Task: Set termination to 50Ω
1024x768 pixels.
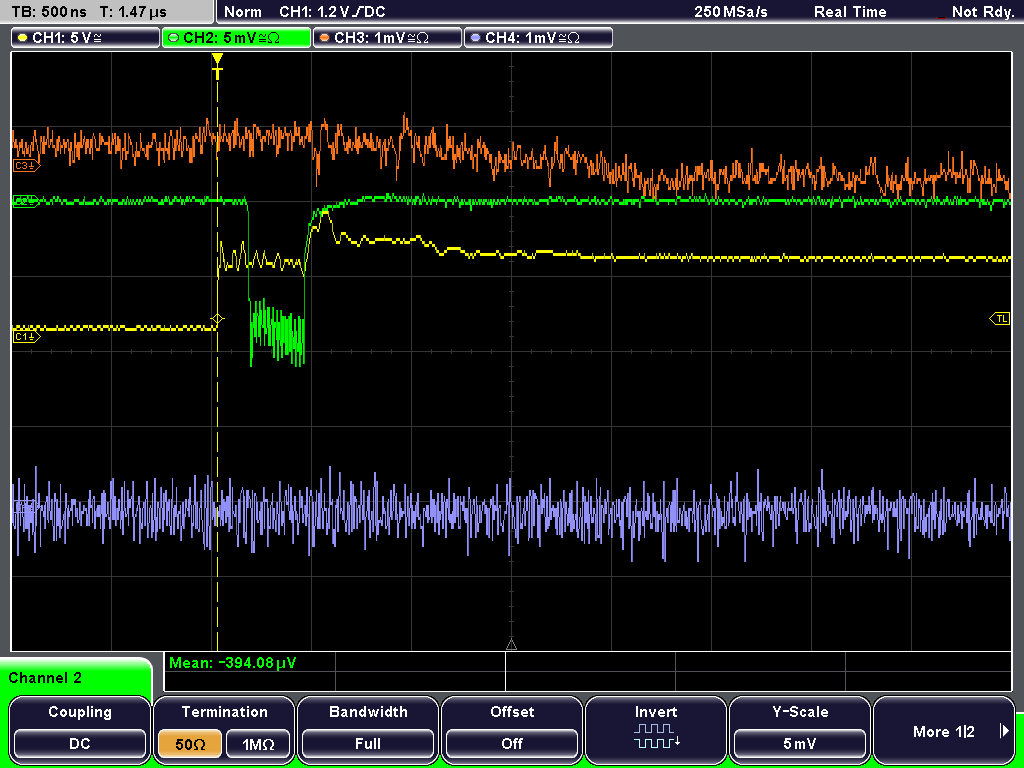Action: (190, 744)
